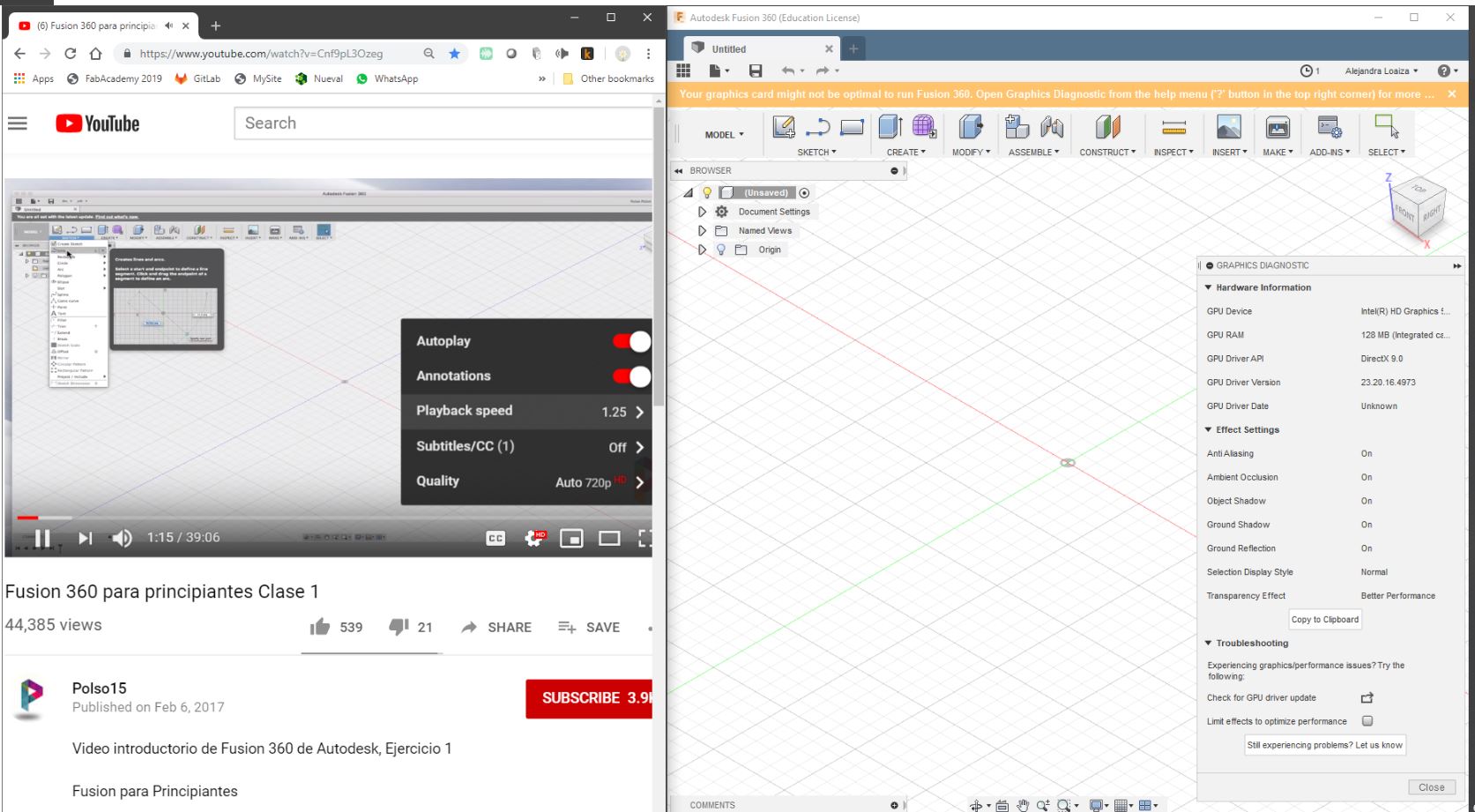Activate the Select tool icon in Fusion
1475x812 pixels.
click(x=1387, y=127)
